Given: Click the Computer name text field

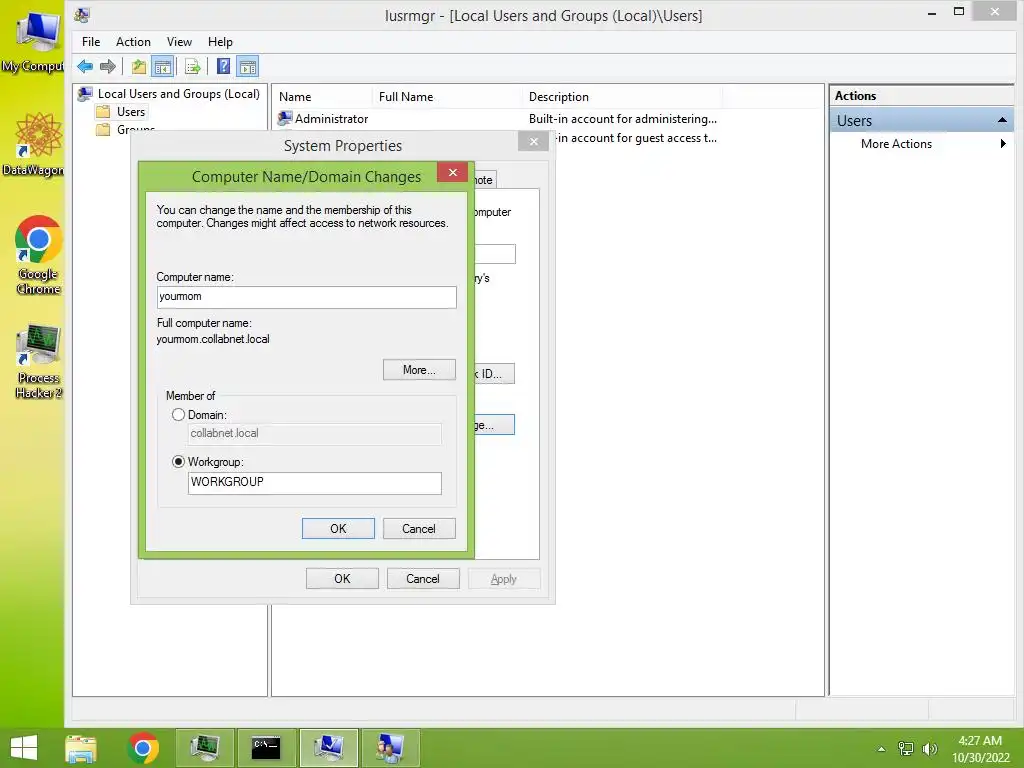Looking at the screenshot, I should (306, 297).
